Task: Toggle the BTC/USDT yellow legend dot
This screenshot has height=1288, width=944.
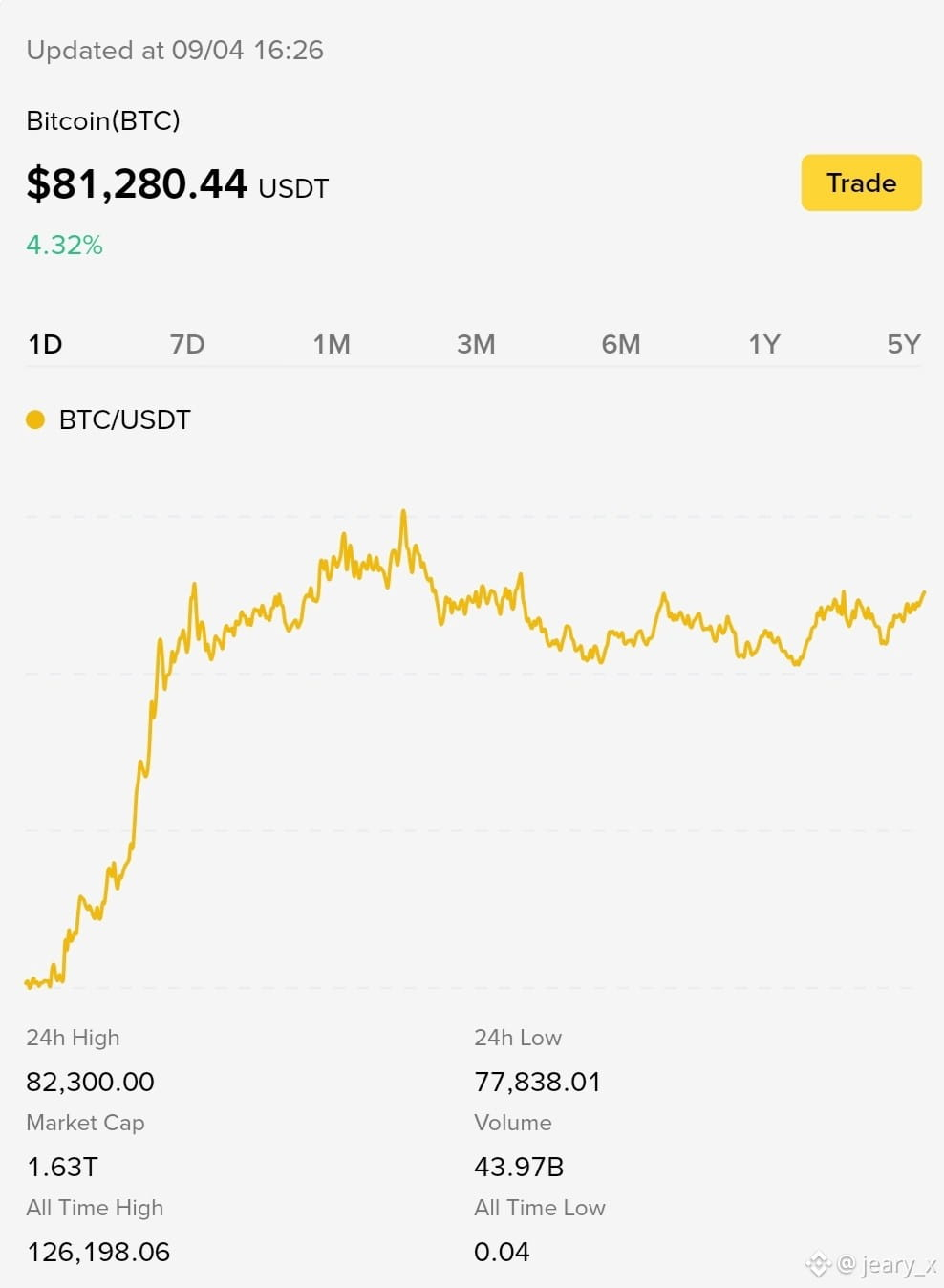Action: [x=35, y=419]
